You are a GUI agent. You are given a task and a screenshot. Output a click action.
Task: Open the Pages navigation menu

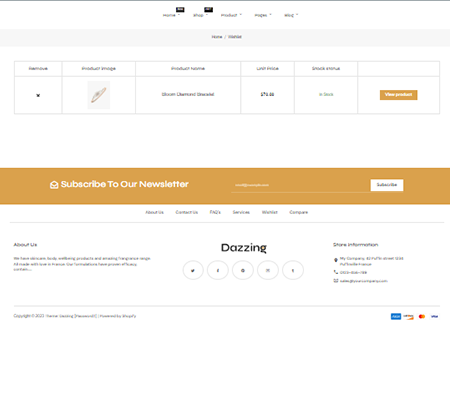(263, 15)
